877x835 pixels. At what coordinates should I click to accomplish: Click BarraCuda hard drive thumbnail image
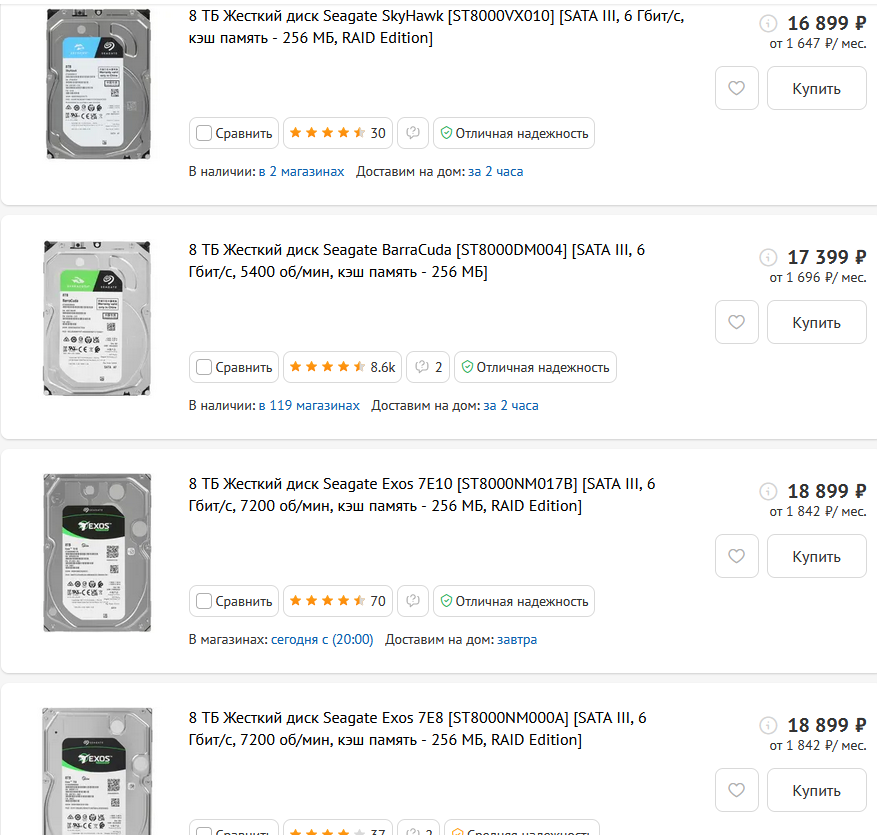(x=97, y=317)
